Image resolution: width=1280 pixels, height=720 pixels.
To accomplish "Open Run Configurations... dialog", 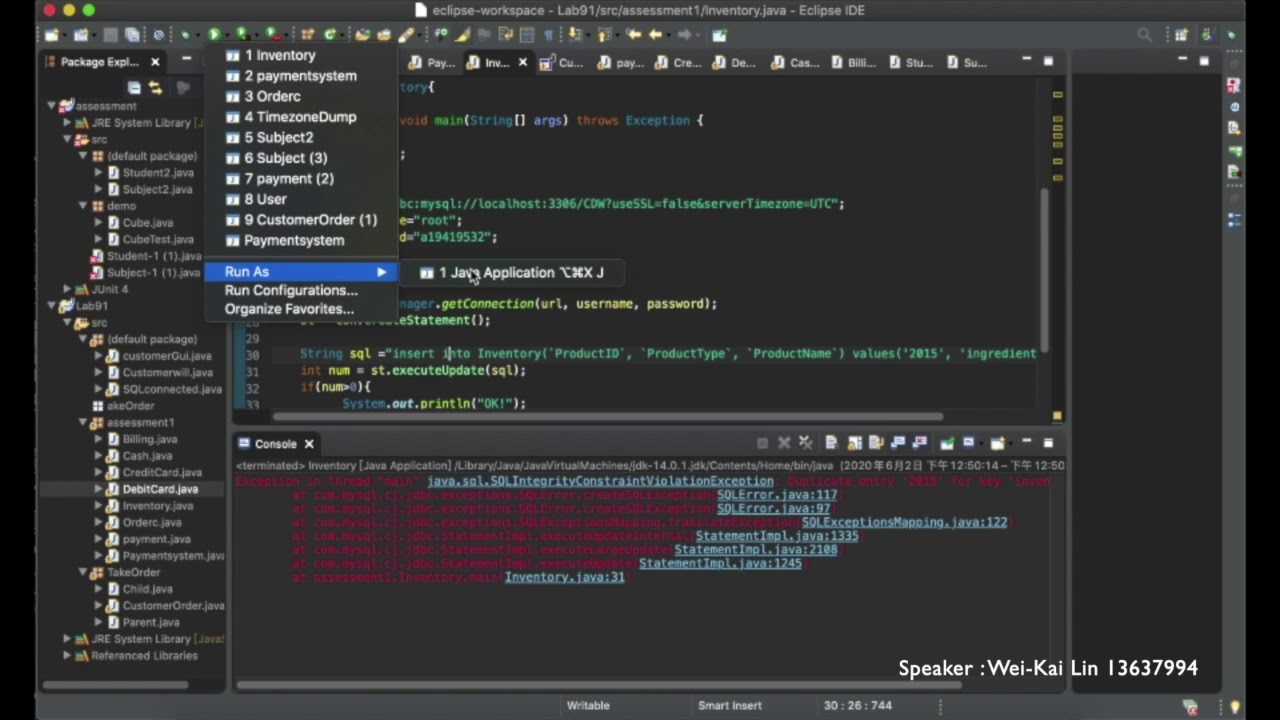I will click(x=300, y=290).
